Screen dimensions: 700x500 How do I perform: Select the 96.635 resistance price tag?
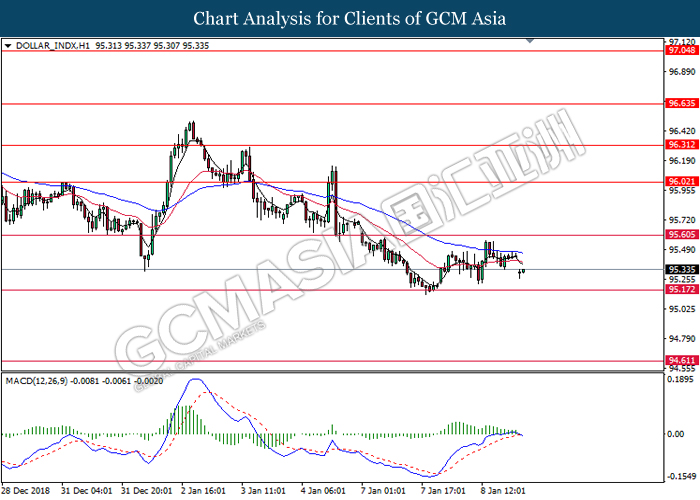coord(681,103)
